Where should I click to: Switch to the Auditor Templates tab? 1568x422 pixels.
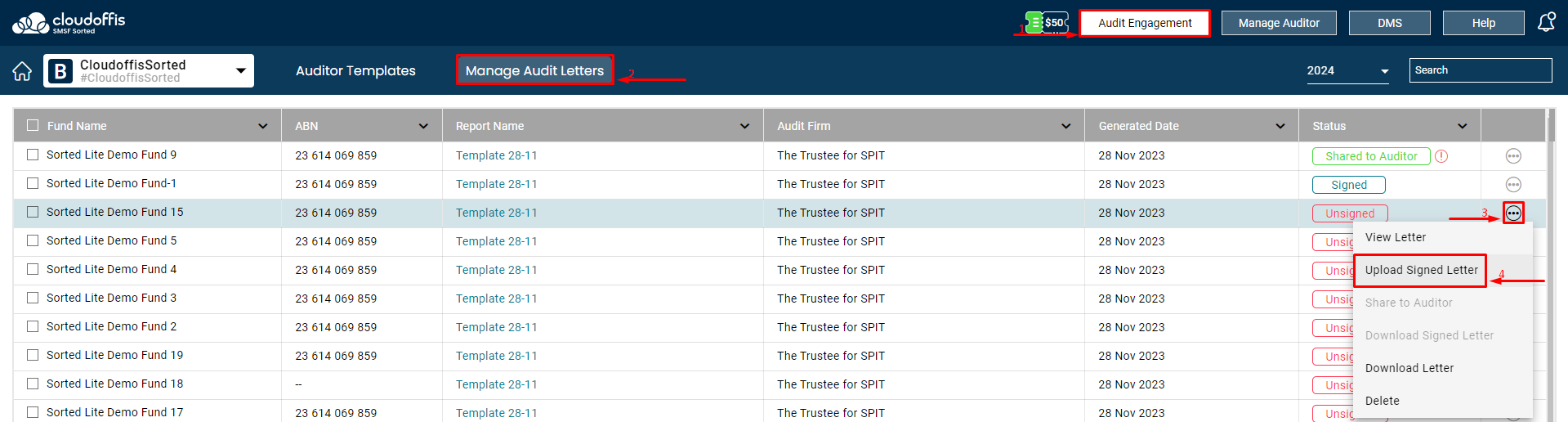click(355, 71)
